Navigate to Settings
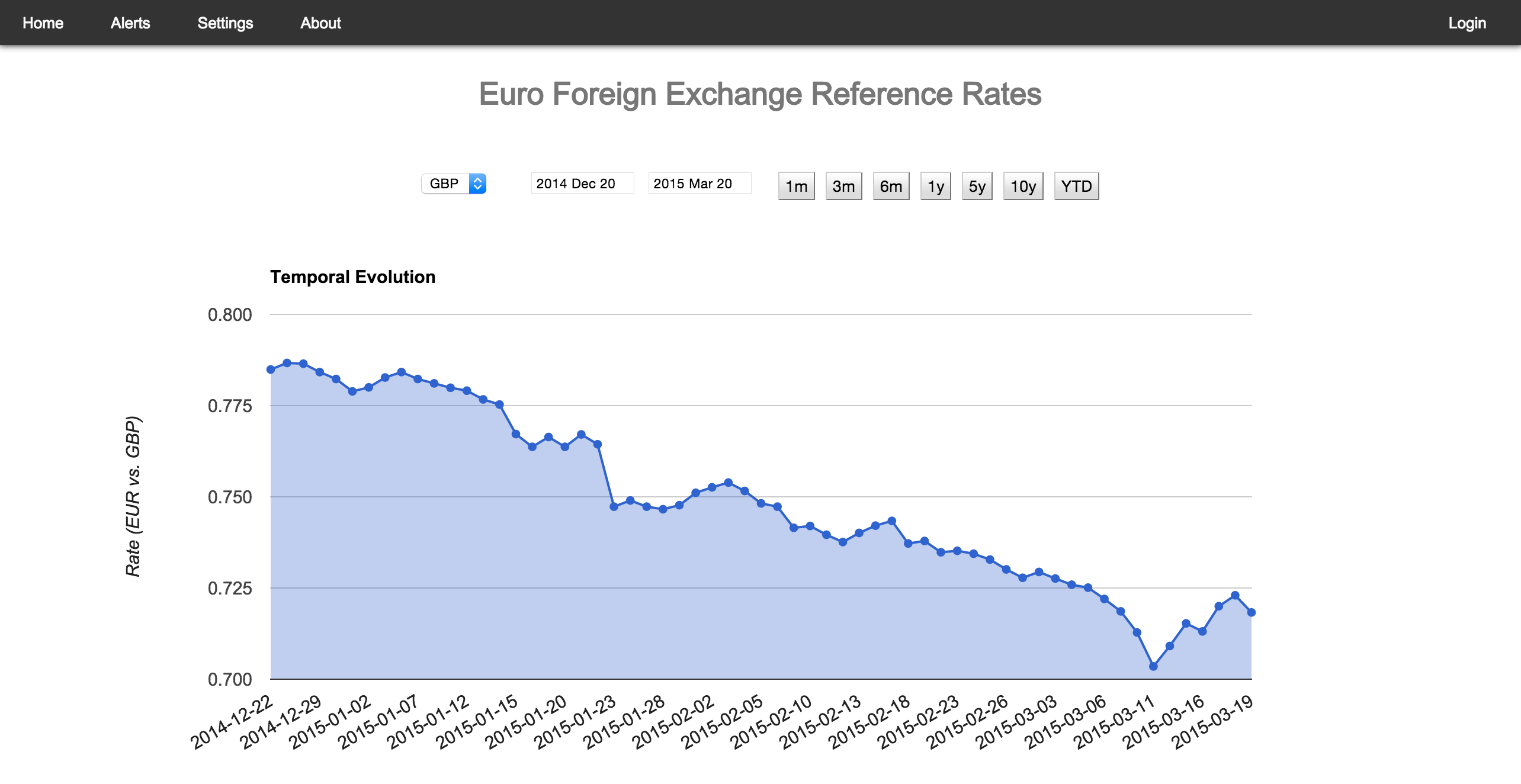 coord(224,23)
